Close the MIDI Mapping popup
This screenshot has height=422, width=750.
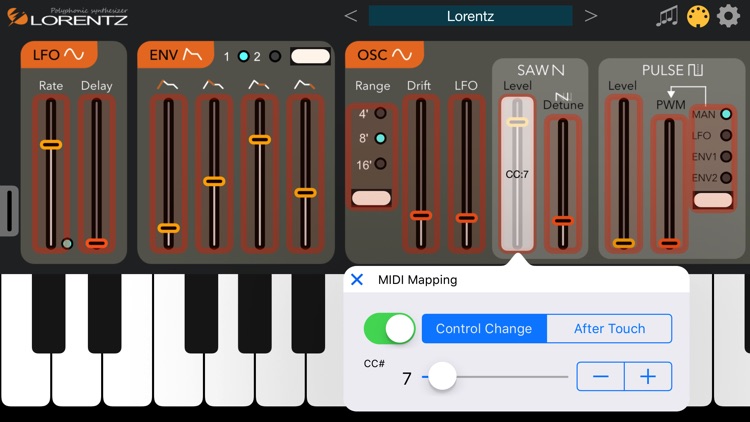(x=357, y=279)
